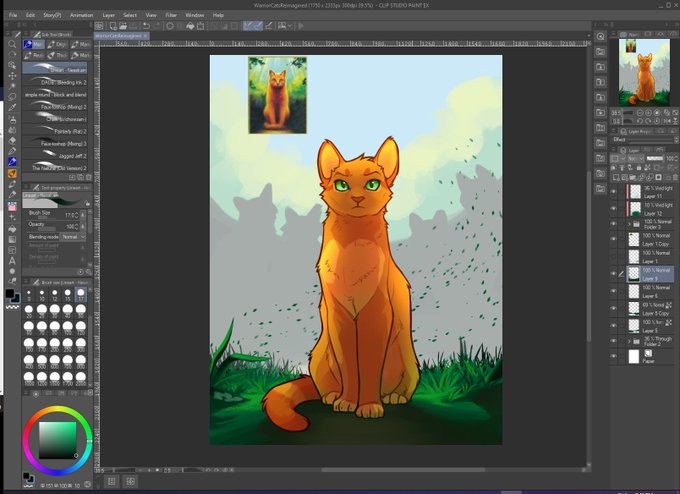Click the Open file folder icon
Viewport: 680px width, 494px height.
coord(123,26)
